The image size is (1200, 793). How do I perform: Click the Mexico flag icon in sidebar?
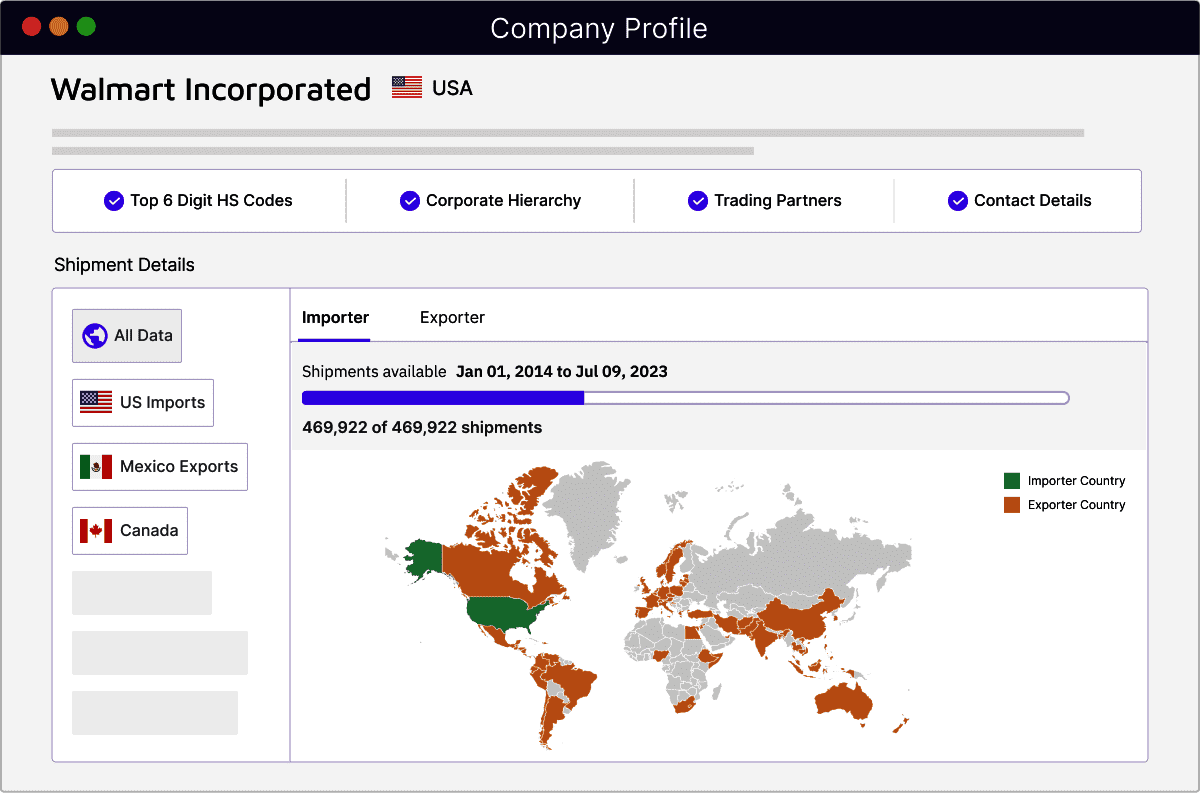coord(96,466)
